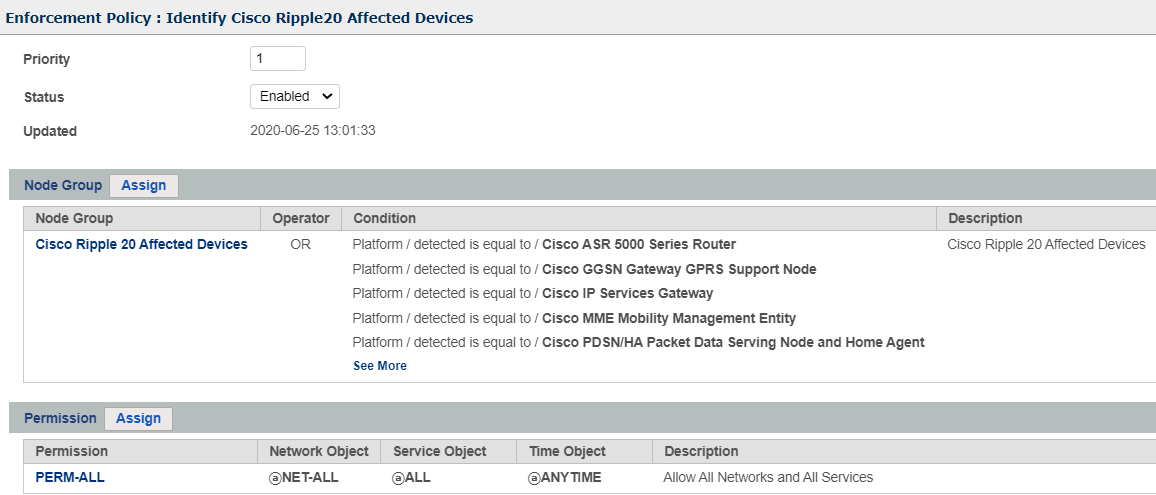1156x495 pixels.
Task: Click the Condition column header
Action: click(384, 218)
